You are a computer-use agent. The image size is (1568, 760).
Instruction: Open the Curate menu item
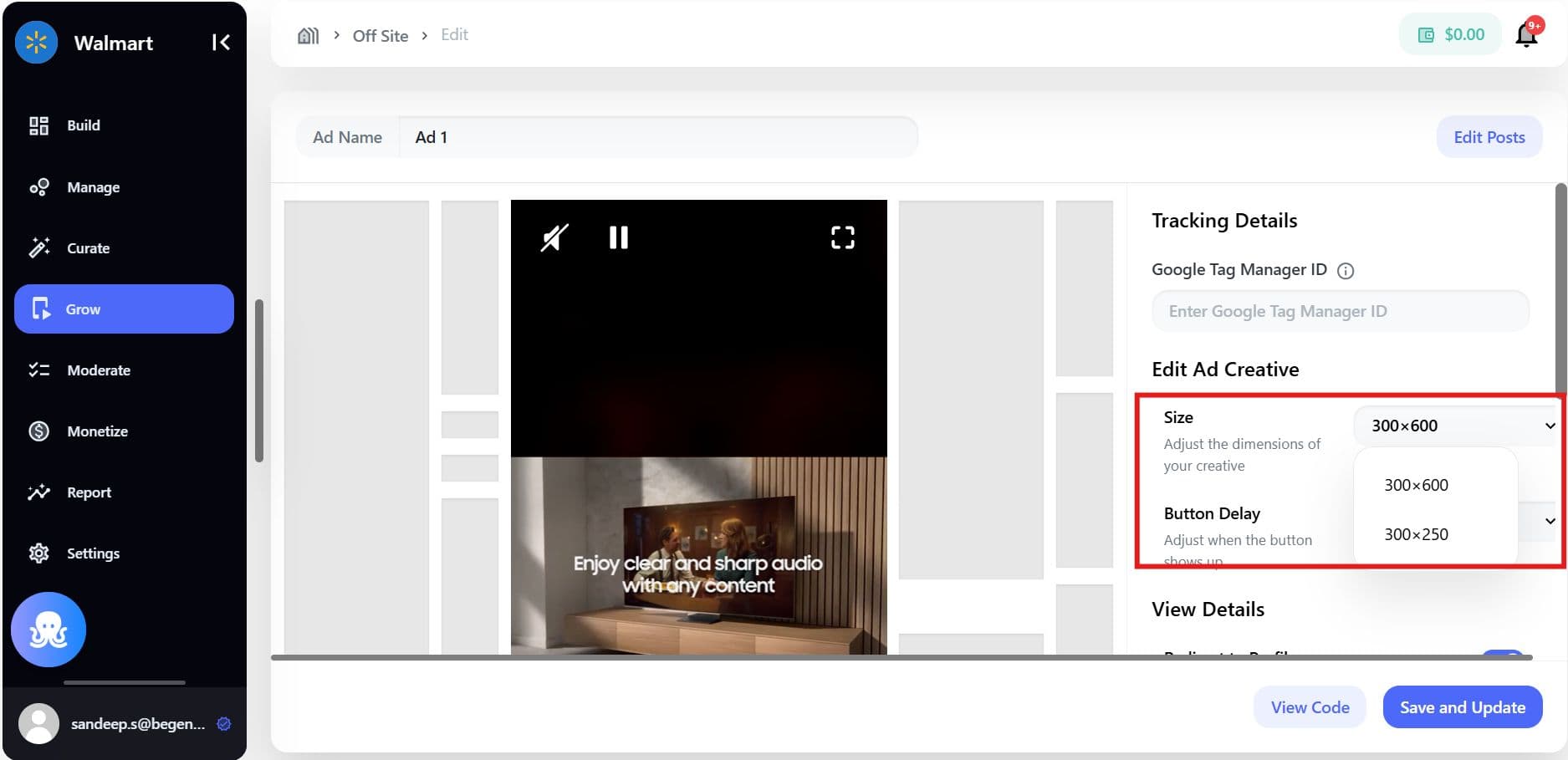coord(124,248)
